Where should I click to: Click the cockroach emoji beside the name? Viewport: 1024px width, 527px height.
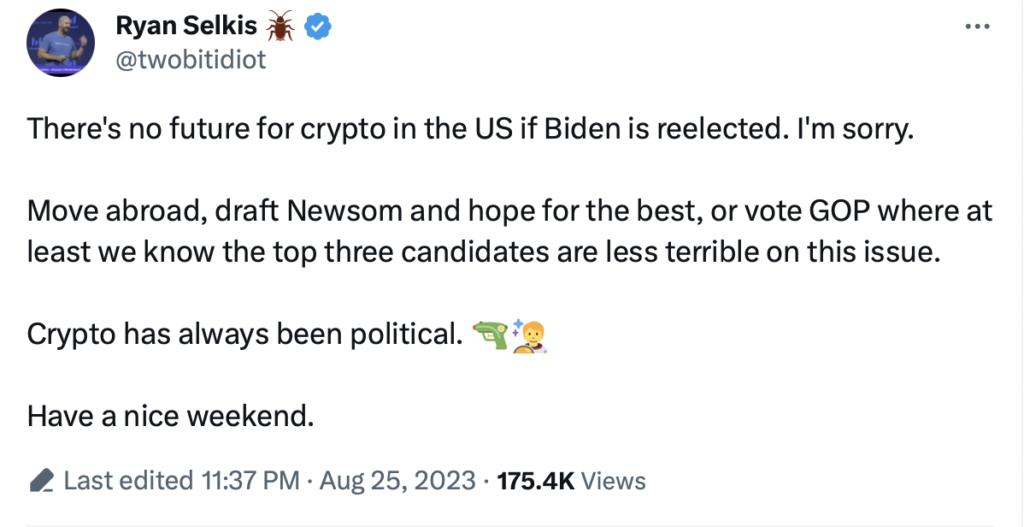[279, 26]
